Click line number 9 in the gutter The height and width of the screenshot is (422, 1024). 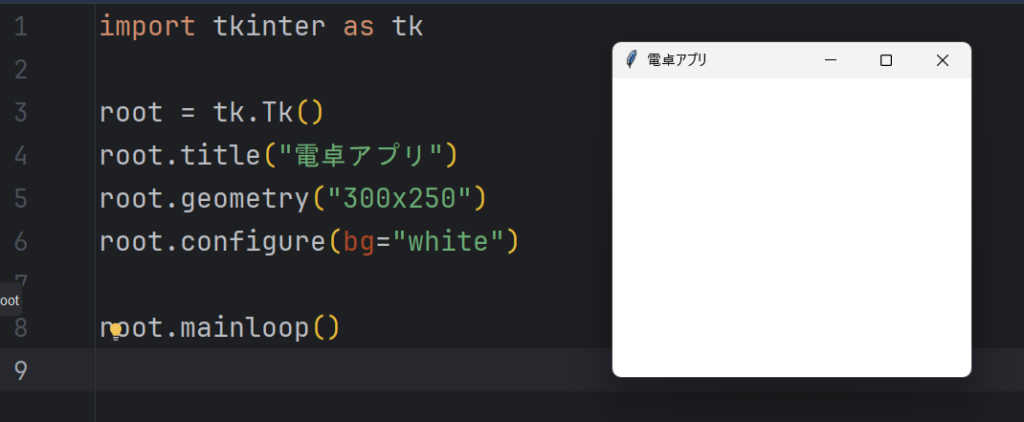tap(20, 370)
